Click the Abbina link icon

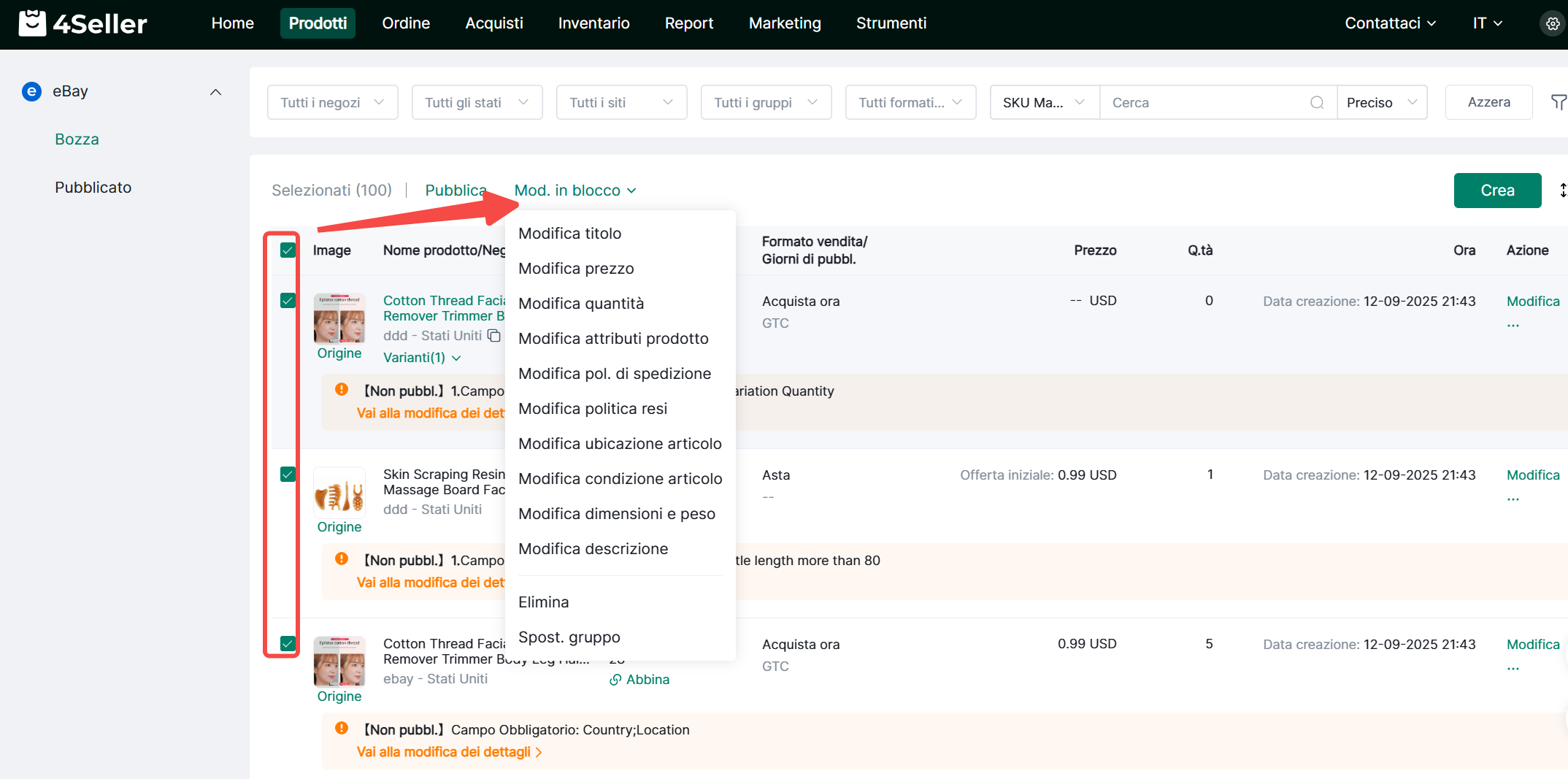pos(615,680)
